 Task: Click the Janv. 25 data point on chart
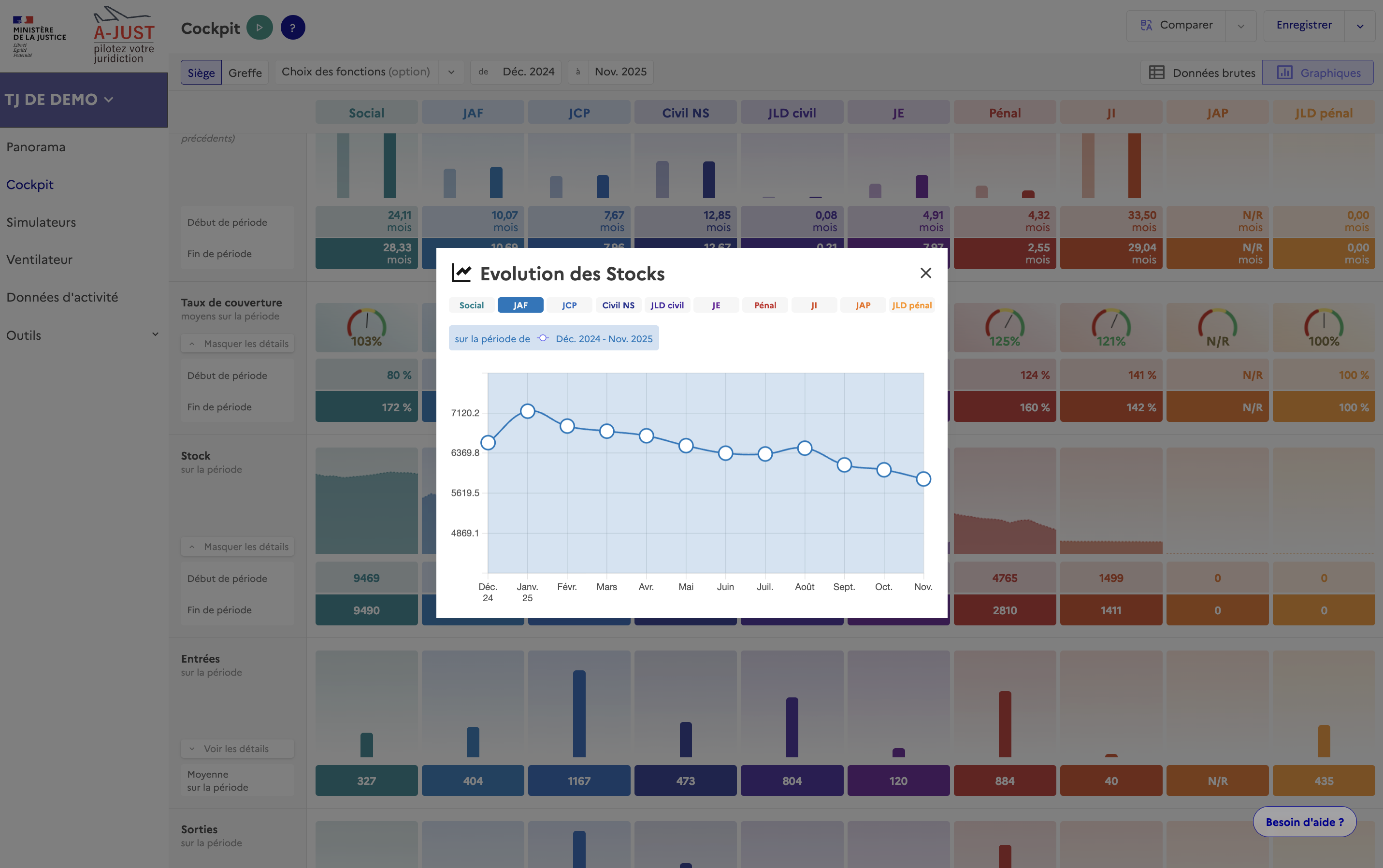click(527, 411)
